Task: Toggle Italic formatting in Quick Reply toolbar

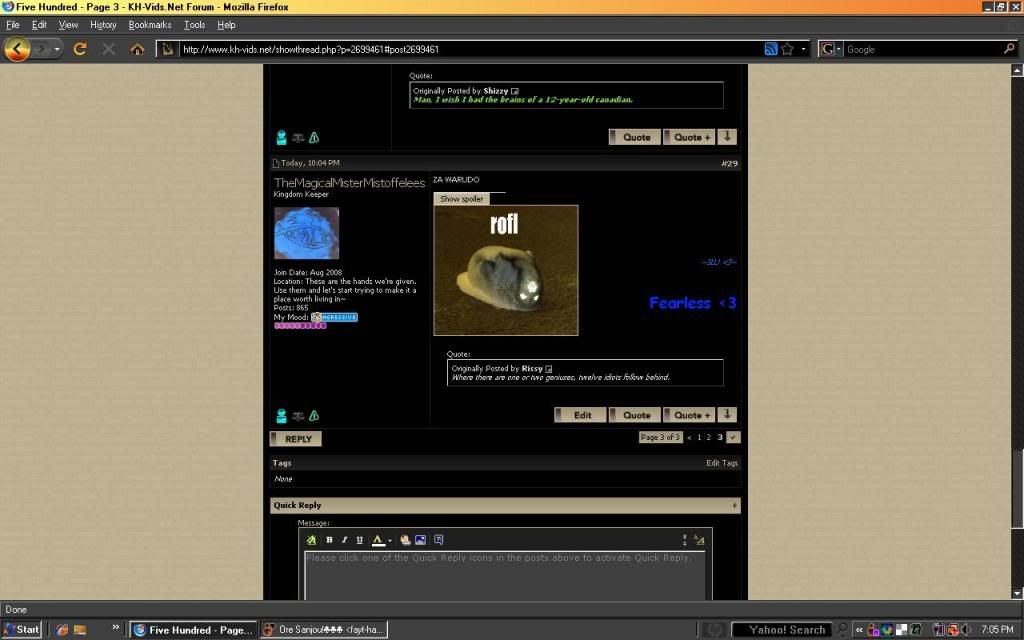Action: click(344, 540)
